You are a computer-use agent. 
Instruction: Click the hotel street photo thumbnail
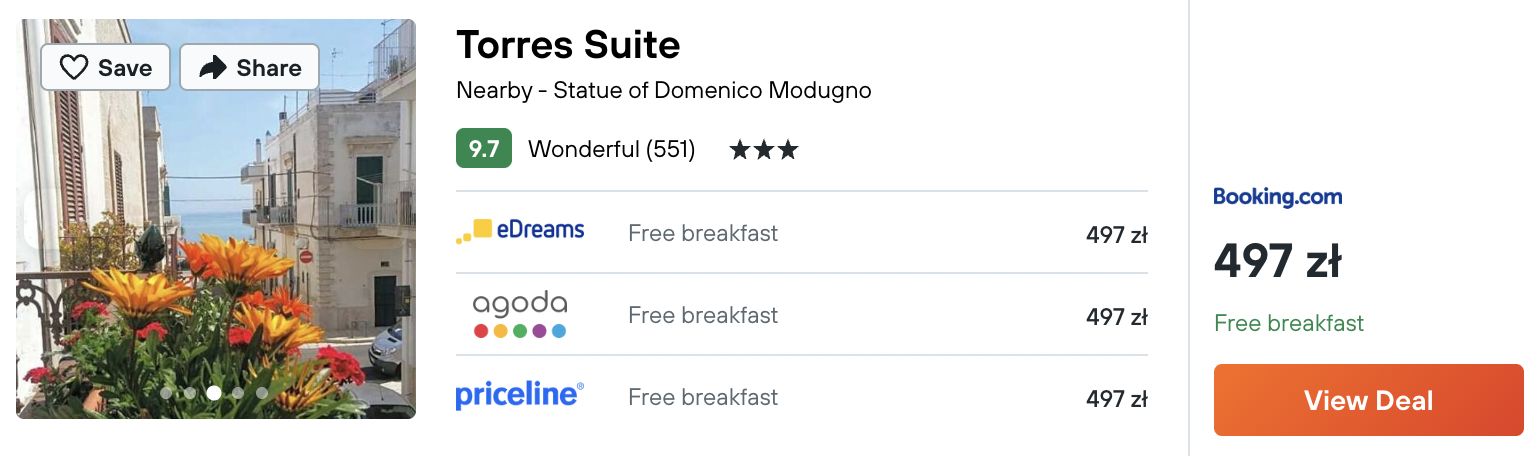tap(216, 218)
